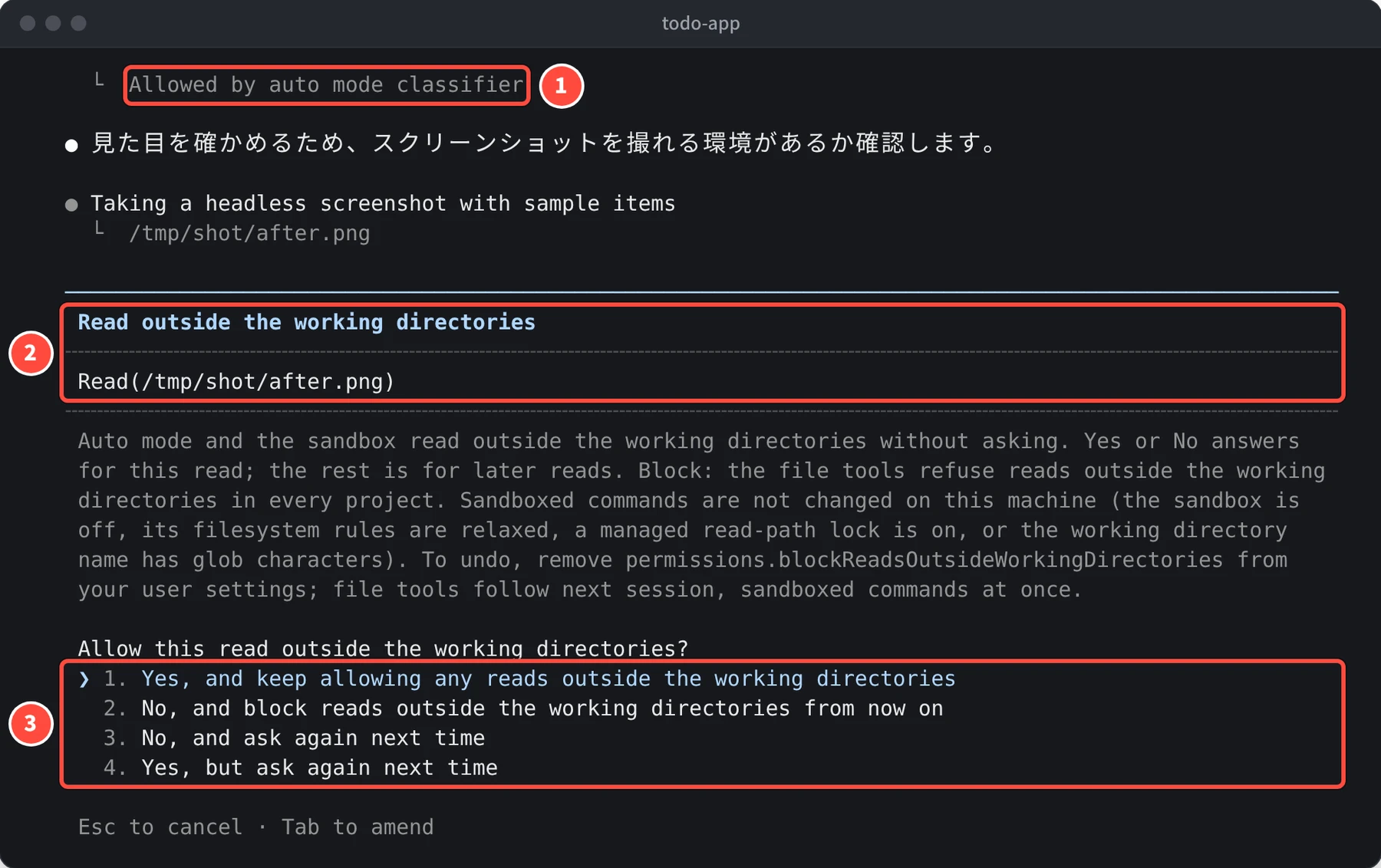Viewport: 1381px width, 868px height.
Task: Minimize the todo-app window
Action: (53, 23)
